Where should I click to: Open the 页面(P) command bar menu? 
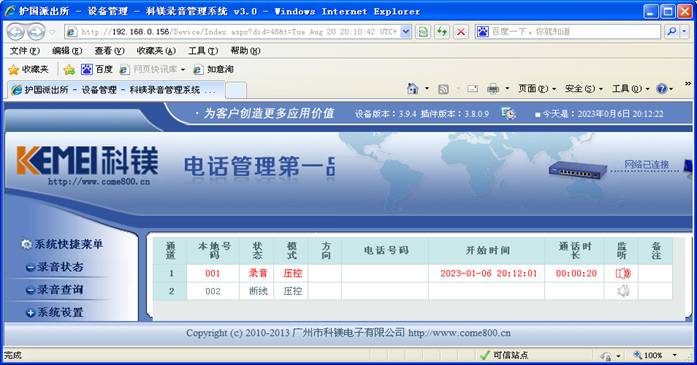(537, 89)
